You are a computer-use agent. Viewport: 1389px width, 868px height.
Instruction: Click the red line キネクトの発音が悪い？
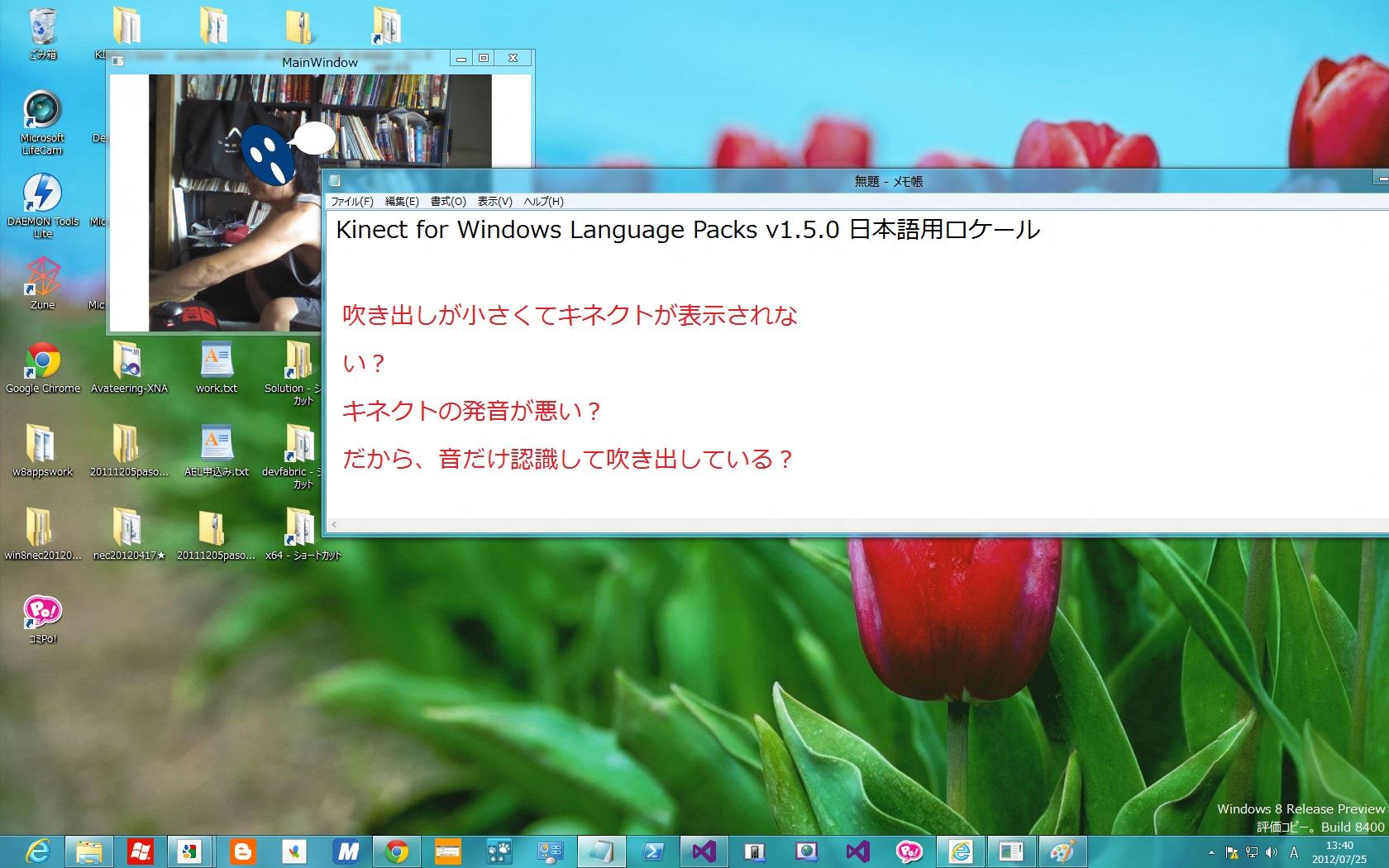tap(472, 411)
